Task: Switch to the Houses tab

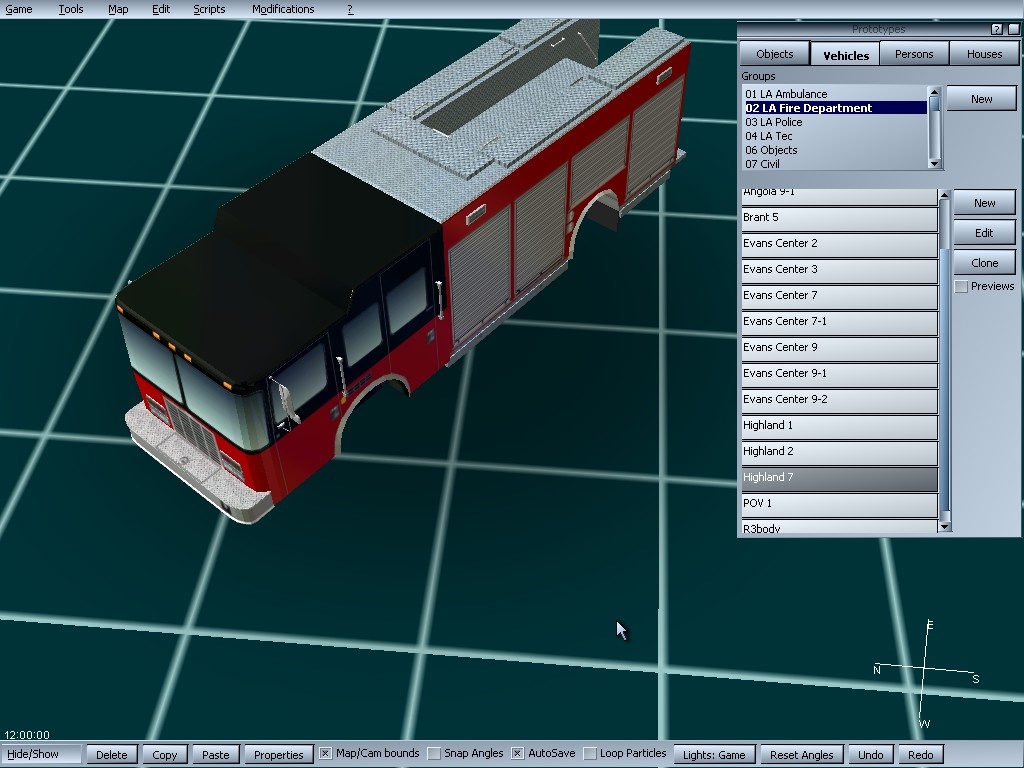Action: coord(984,54)
